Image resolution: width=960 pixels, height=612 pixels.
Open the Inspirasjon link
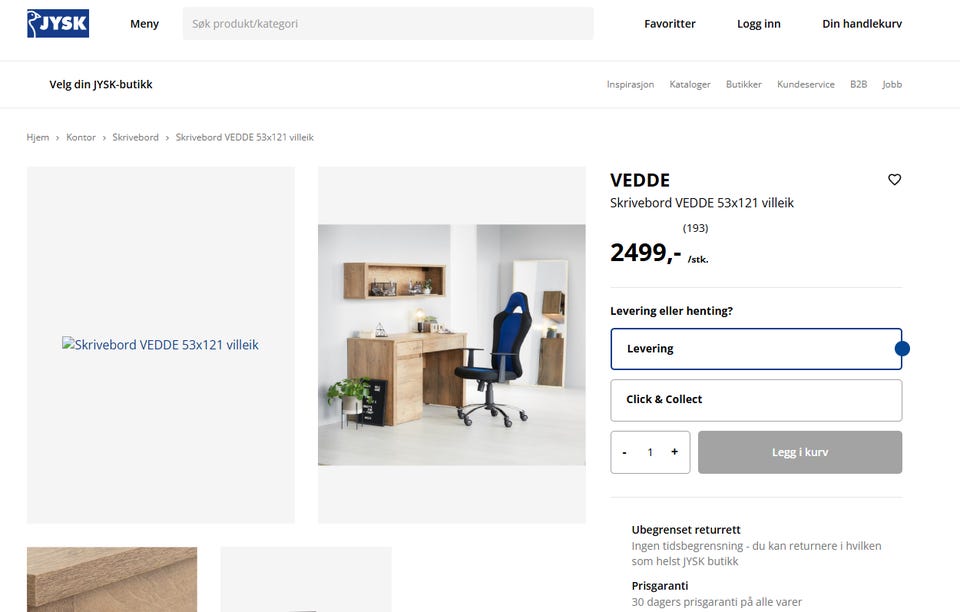[630, 84]
